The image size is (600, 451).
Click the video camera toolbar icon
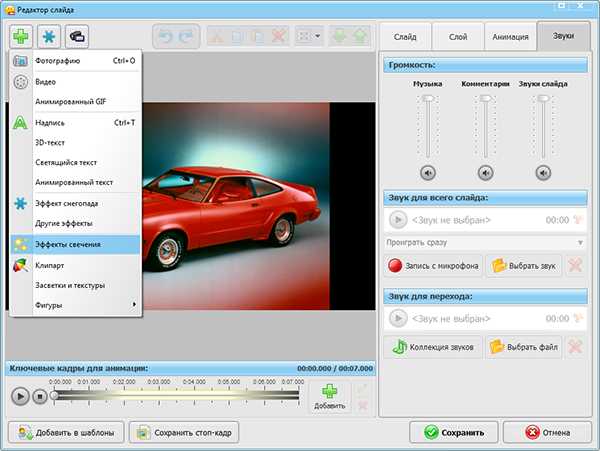click(76, 36)
